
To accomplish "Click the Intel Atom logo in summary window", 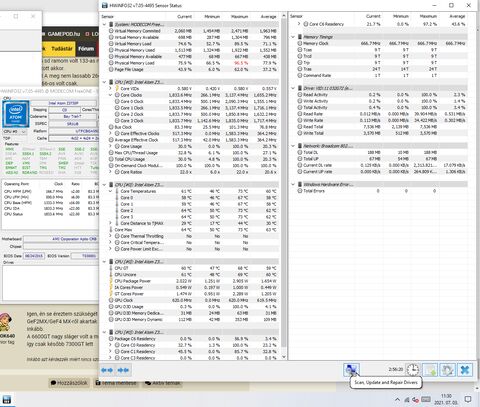I will (x=16, y=114).
